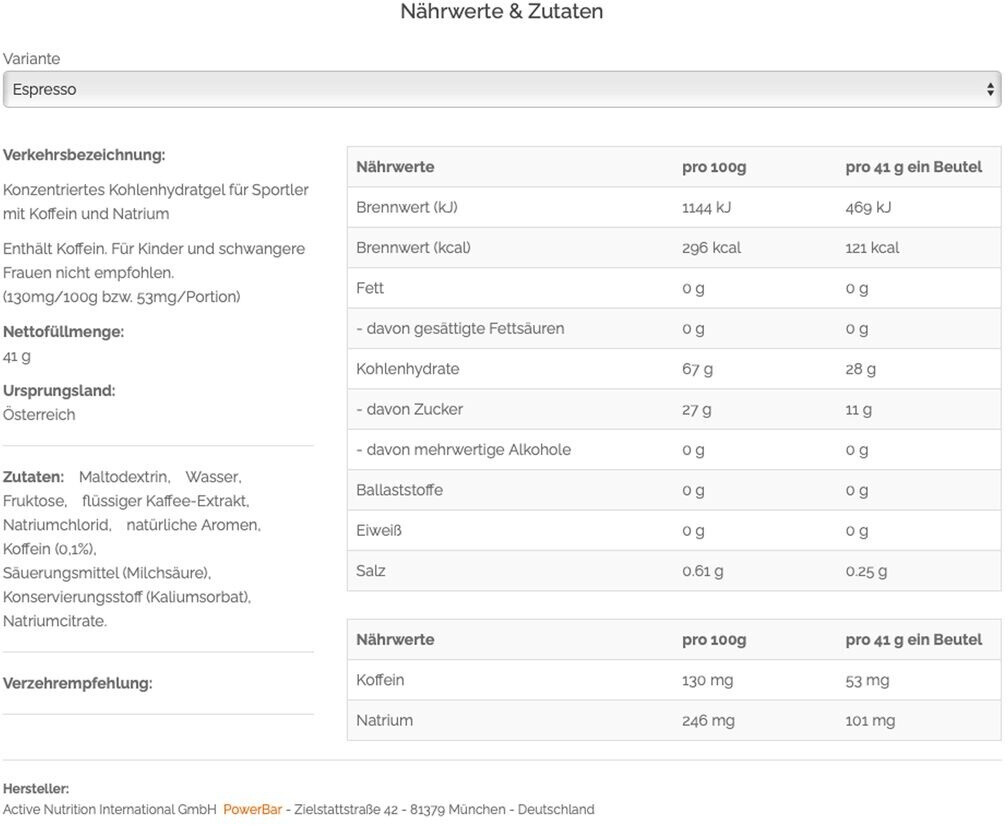Click the Koffein row in second table
The height and width of the screenshot is (826, 1008).
click(380, 680)
